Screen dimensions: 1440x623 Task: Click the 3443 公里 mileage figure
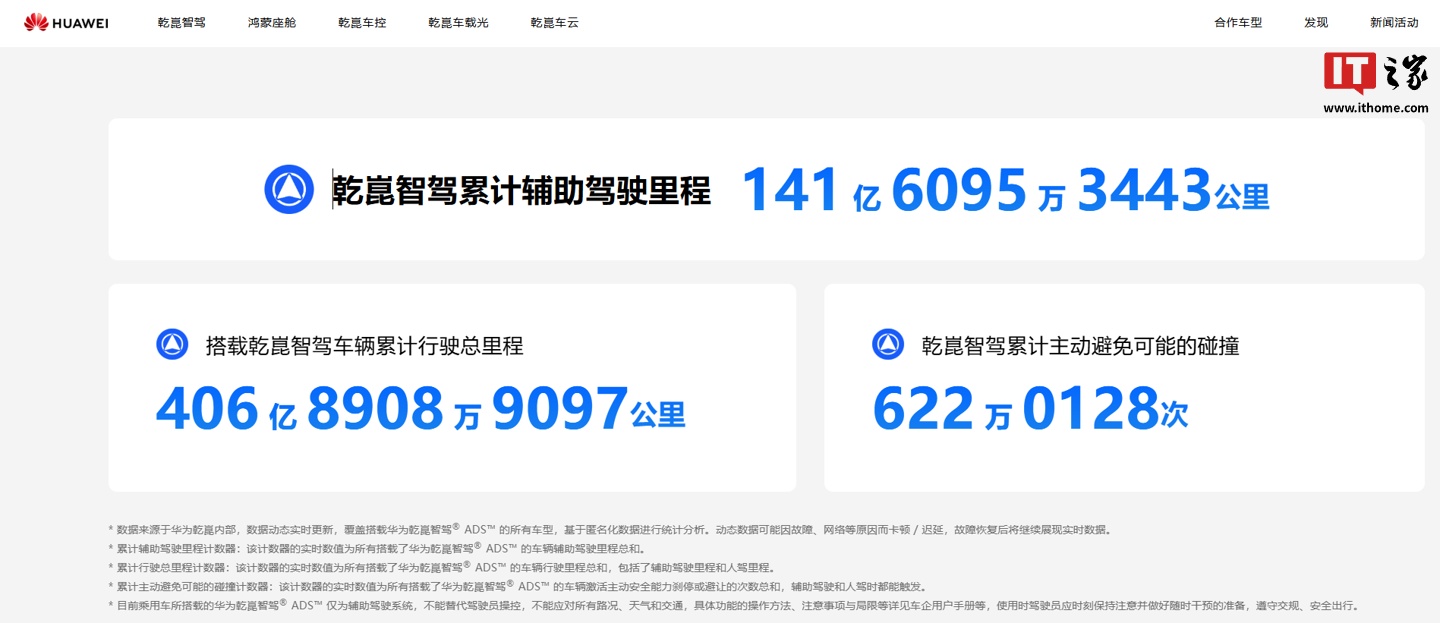point(1173,190)
